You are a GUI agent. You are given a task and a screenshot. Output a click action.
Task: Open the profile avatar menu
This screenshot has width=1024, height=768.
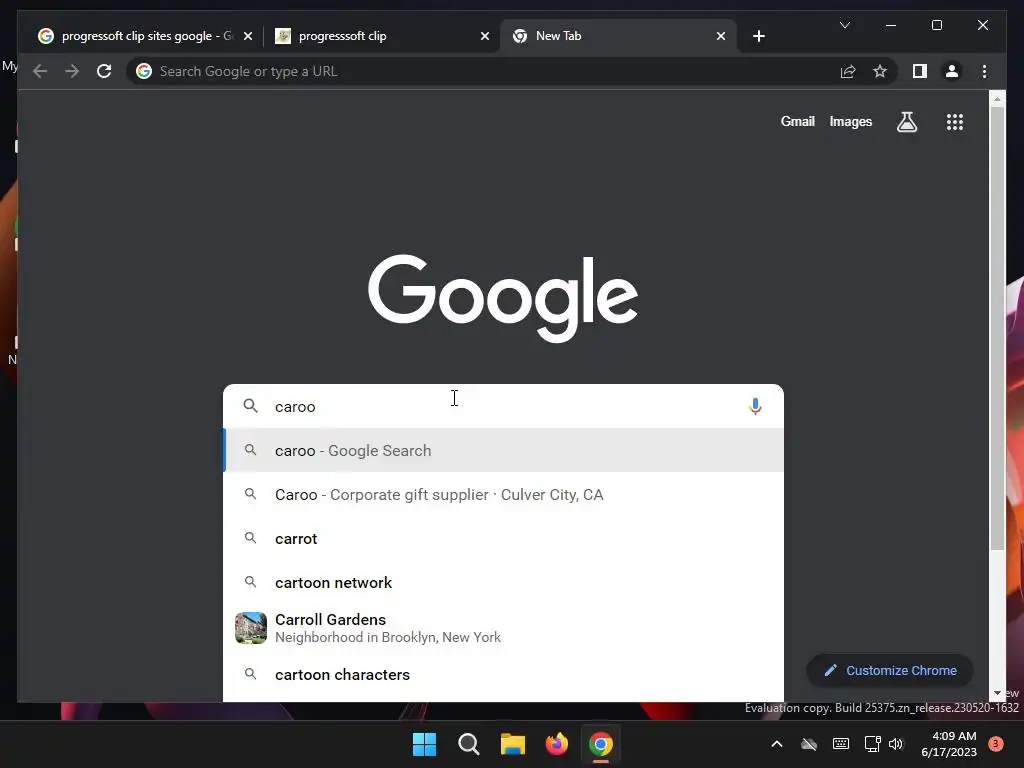[x=952, y=71]
